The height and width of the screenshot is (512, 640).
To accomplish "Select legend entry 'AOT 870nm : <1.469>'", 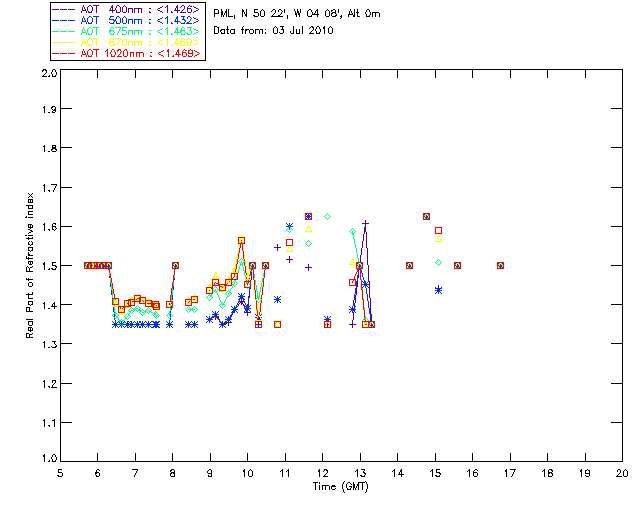I will (127, 42).
